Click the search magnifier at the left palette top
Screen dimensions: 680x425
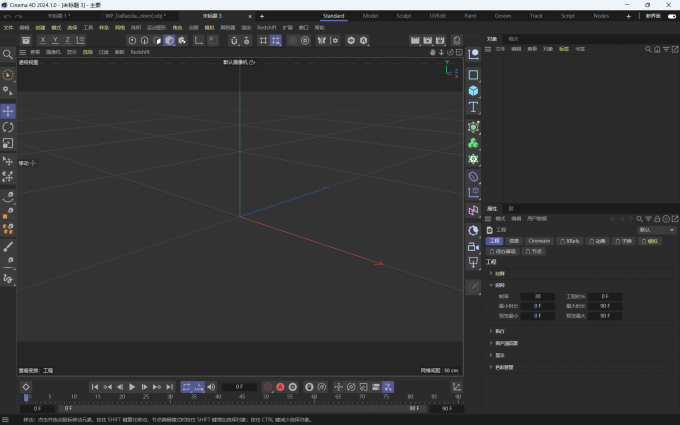pyautogui.click(x=8, y=54)
